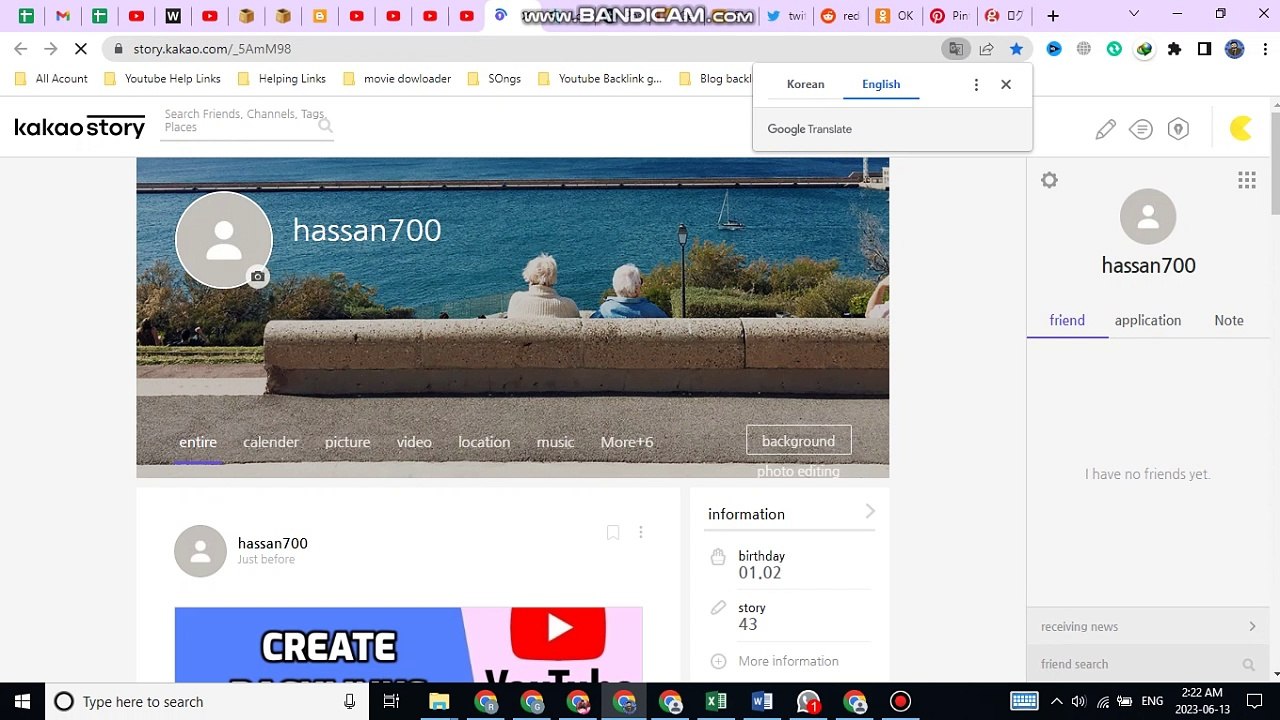Open the All Acount bookmark folder
The image size is (1280, 720).
[x=51, y=79]
